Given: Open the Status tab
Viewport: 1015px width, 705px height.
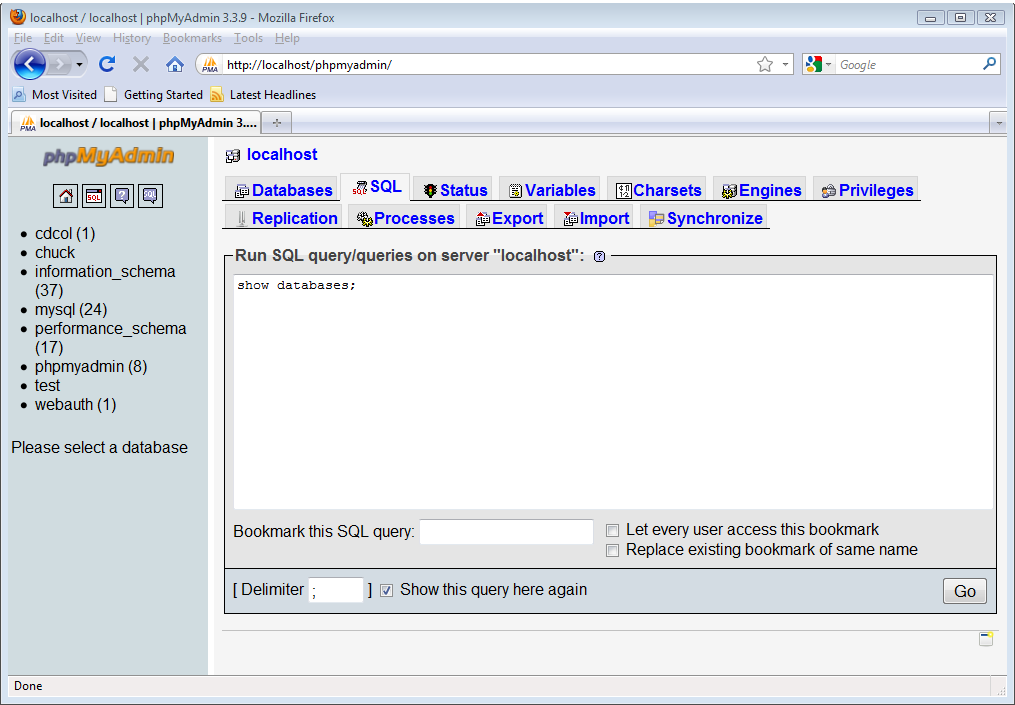Looking at the screenshot, I should tap(454, 190).
